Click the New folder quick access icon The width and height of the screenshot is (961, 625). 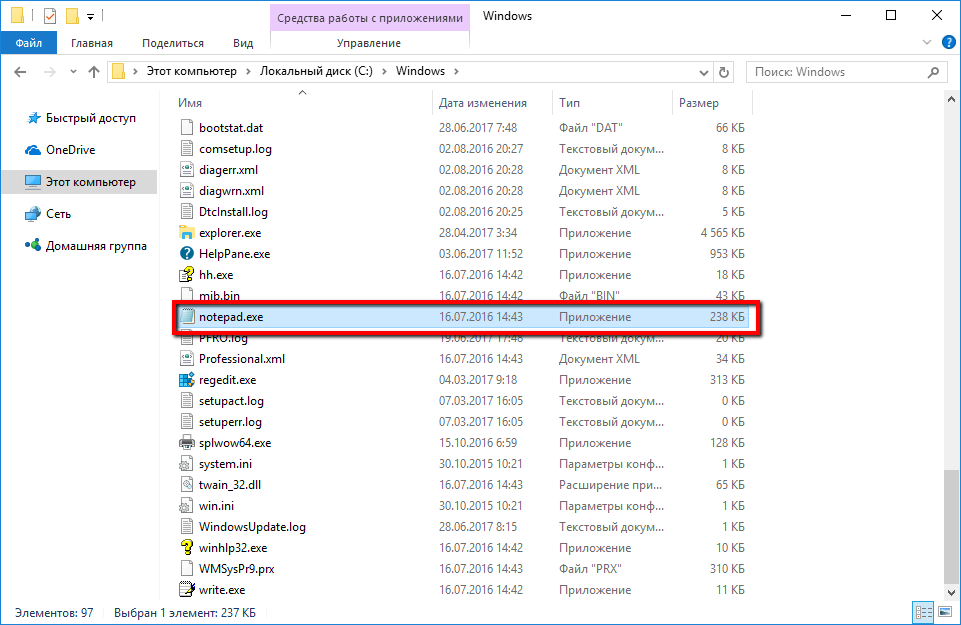click(x=72, y=16)
